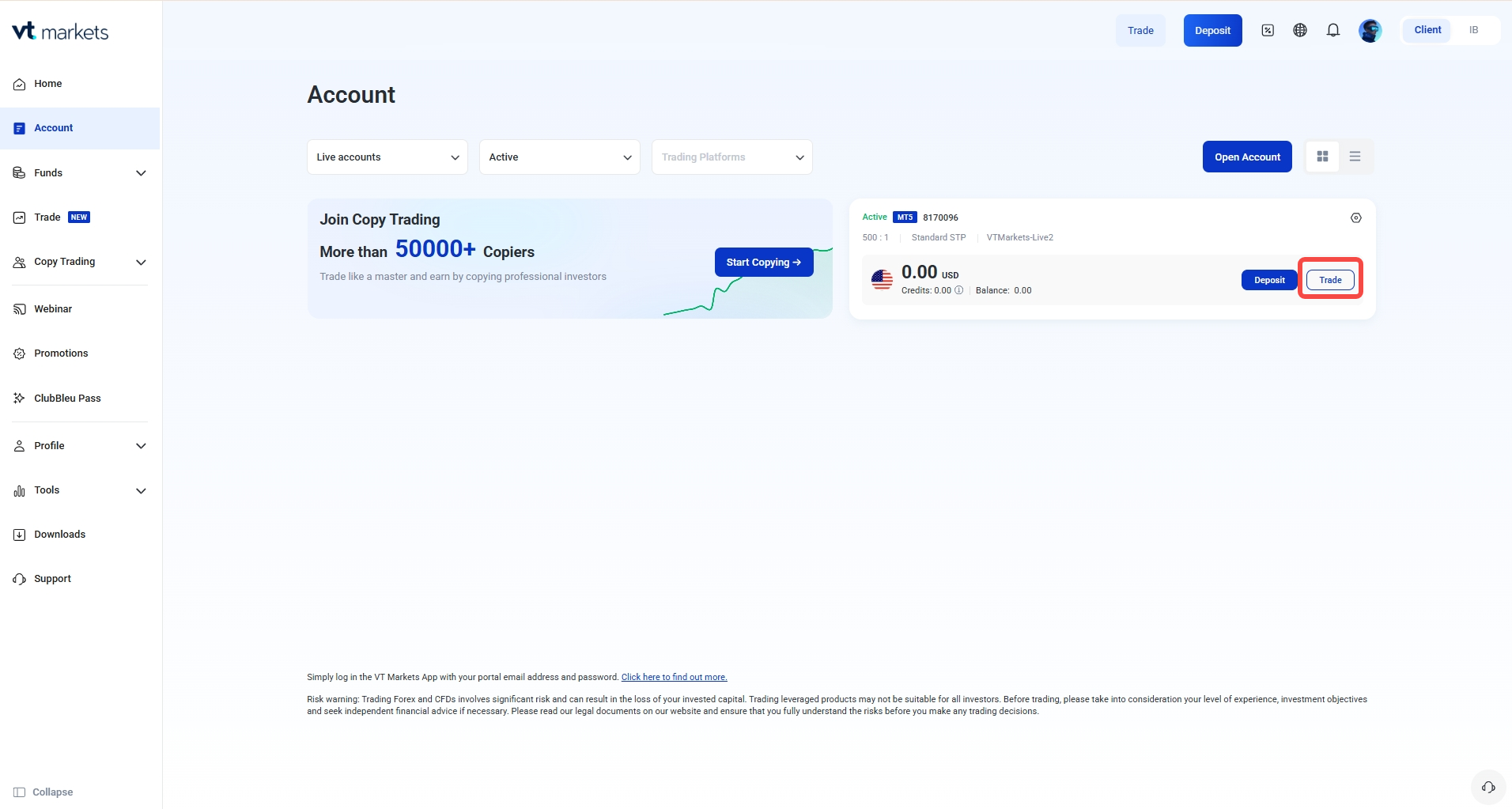The width and height of the screenshot is (1512, 809).
Task: Open the Active status dropdown
Action: tap(560, 157)
